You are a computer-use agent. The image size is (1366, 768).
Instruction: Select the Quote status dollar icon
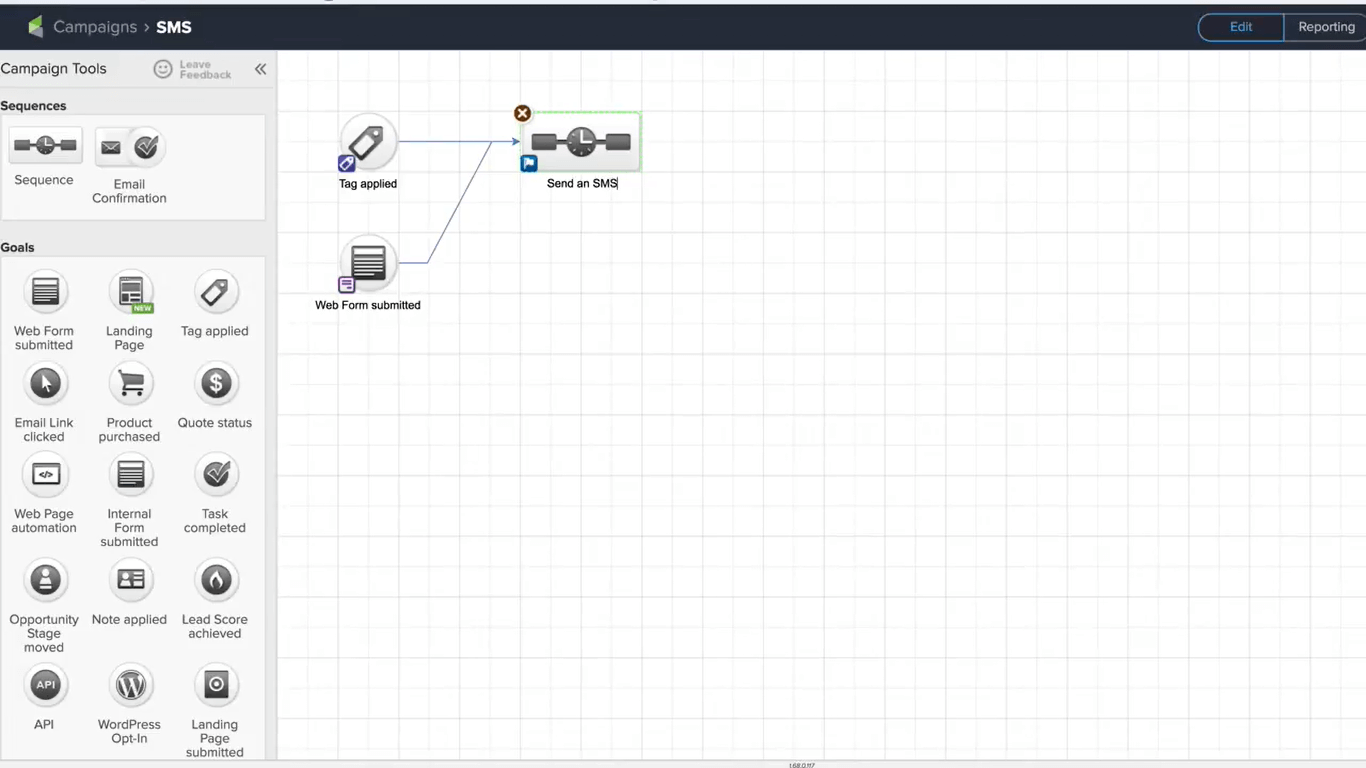pos(215,384)
